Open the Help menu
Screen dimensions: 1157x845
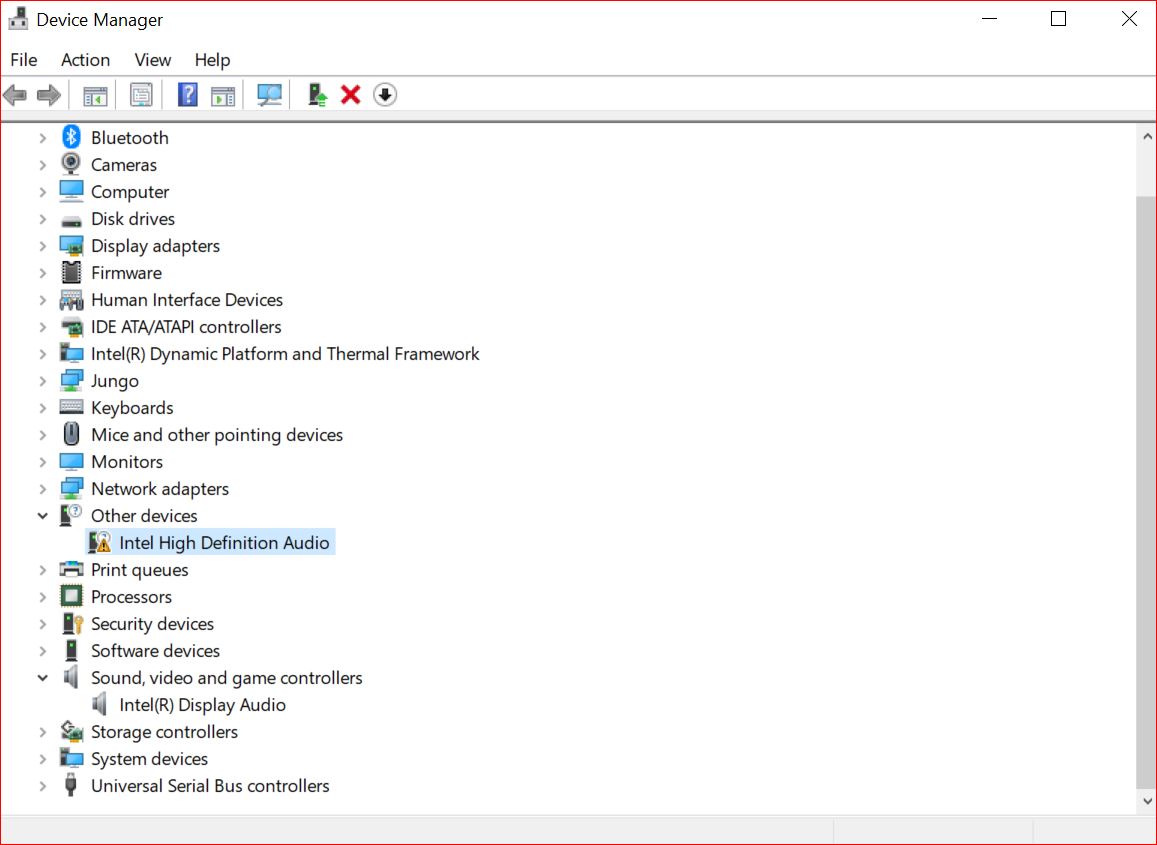(x=213, y=60)
